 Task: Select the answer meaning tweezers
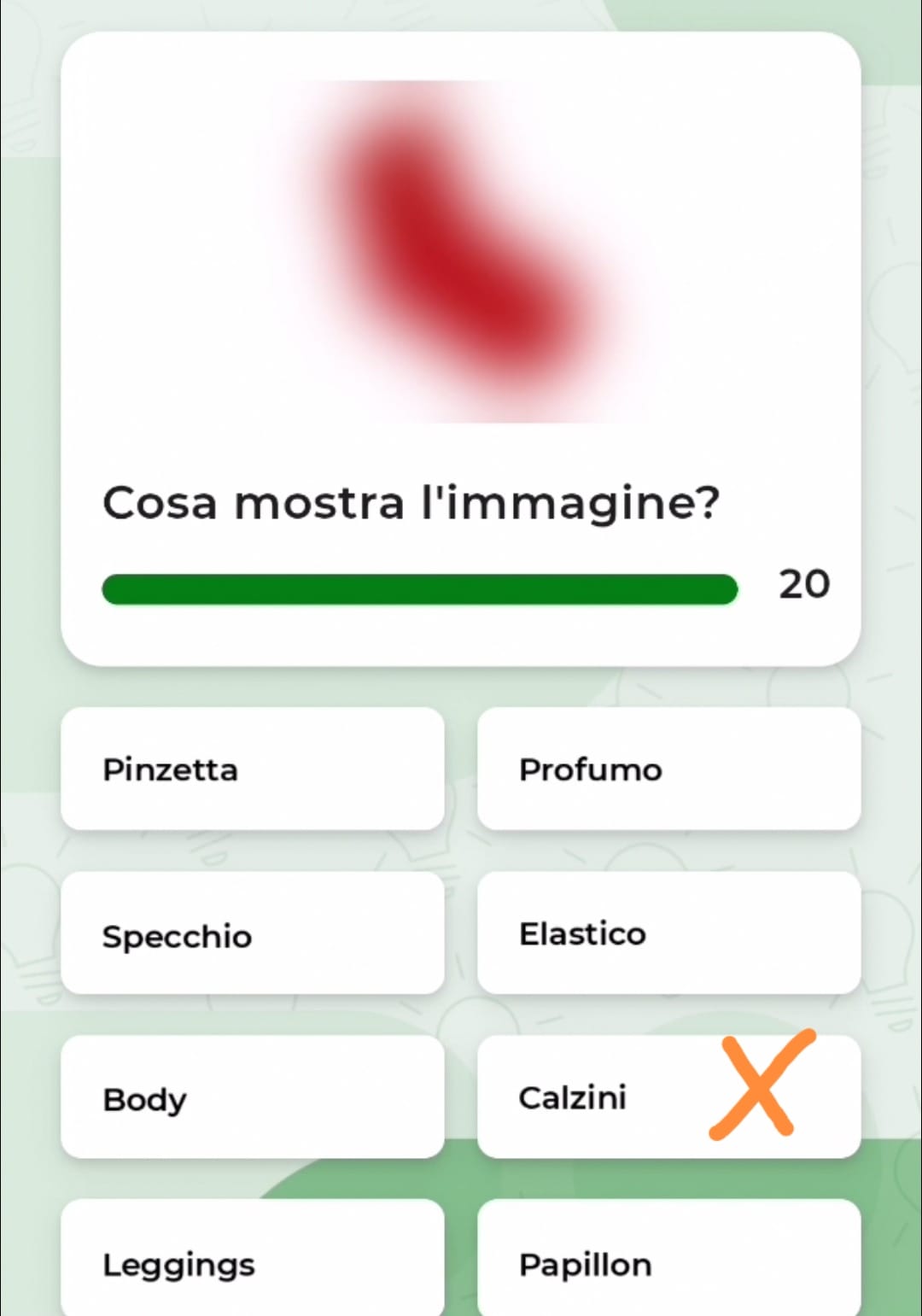(x=253, y=769)
